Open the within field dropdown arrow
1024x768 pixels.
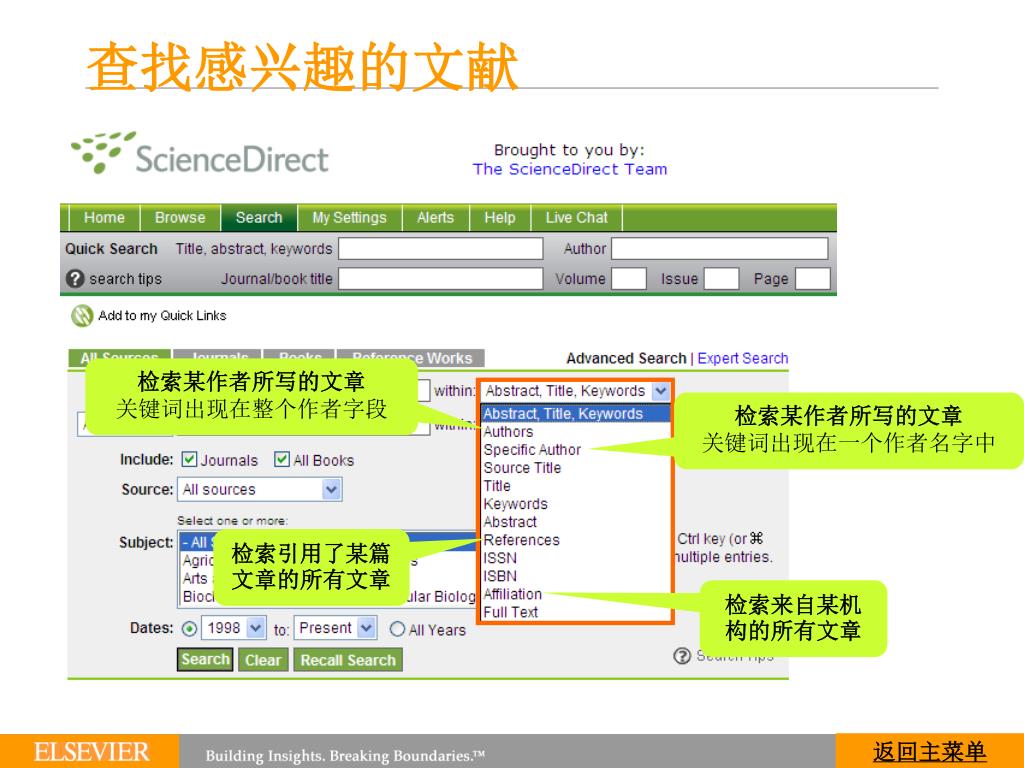click(x=661, y=391)
